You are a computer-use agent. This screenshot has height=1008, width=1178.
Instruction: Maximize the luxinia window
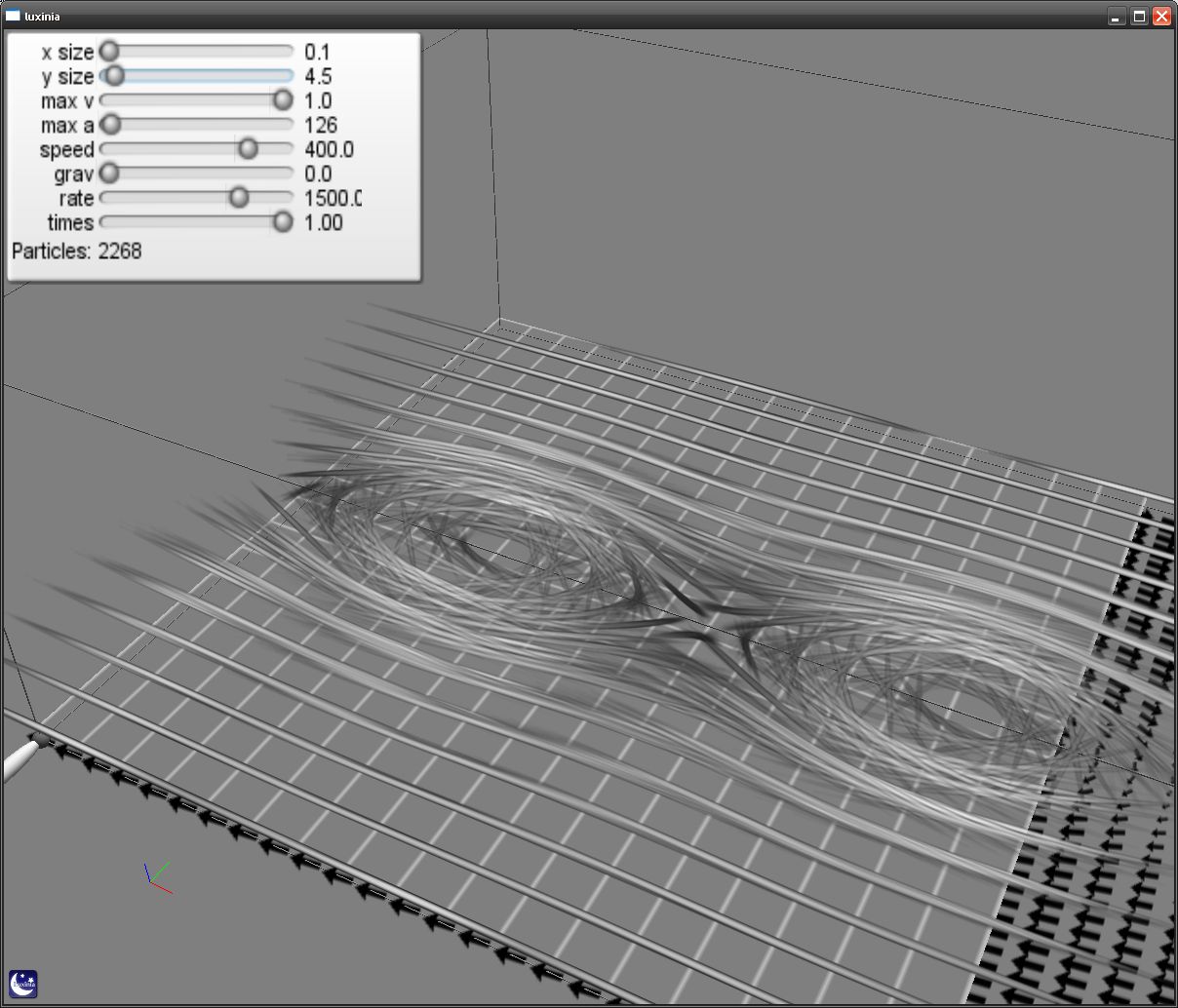click(x=1139, y=17)
